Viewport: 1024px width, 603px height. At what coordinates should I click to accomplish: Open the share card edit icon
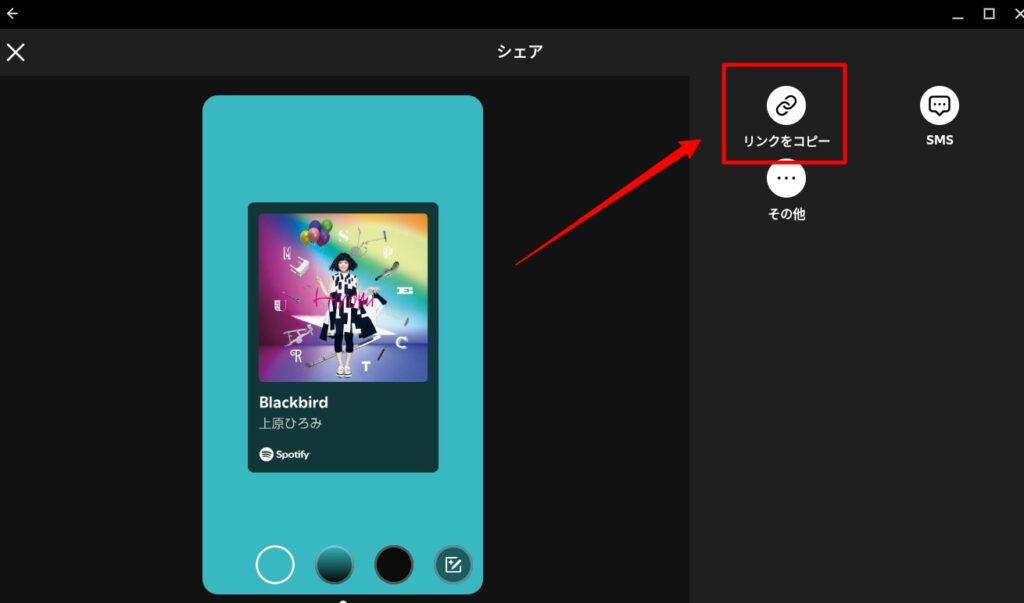pos(453,564)
